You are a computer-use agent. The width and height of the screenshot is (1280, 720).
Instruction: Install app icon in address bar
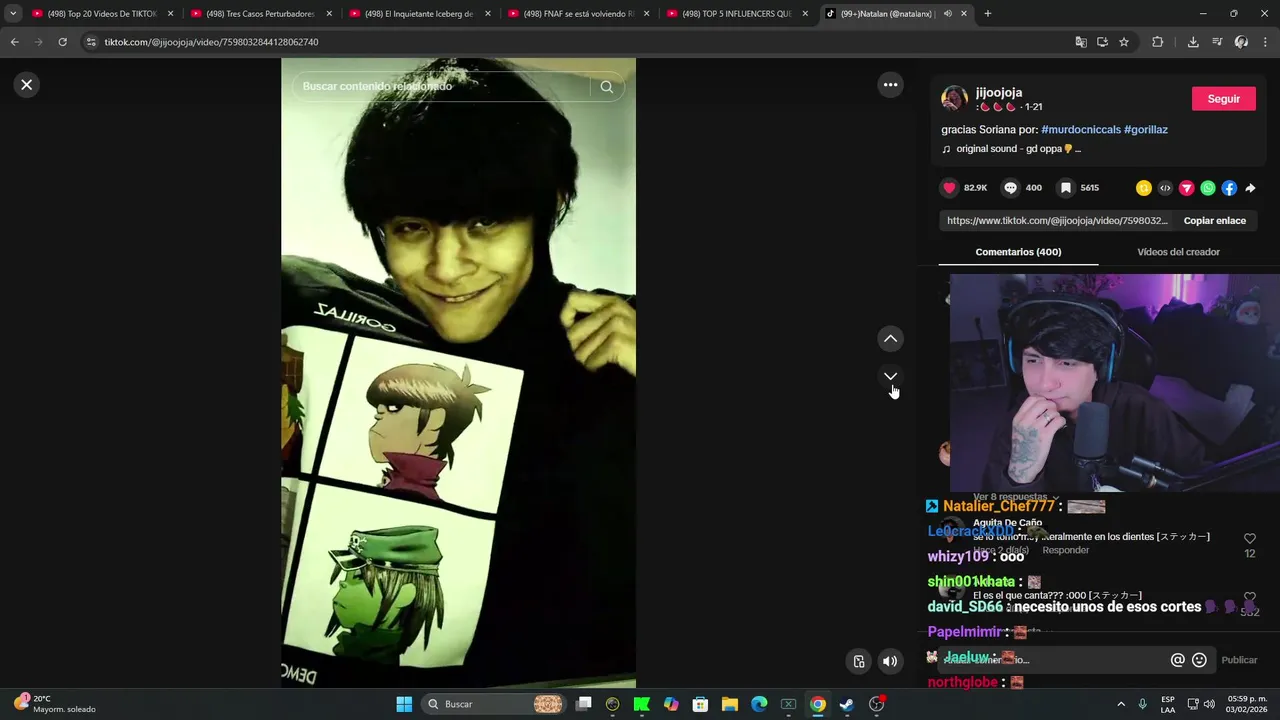coord(1102,42)
